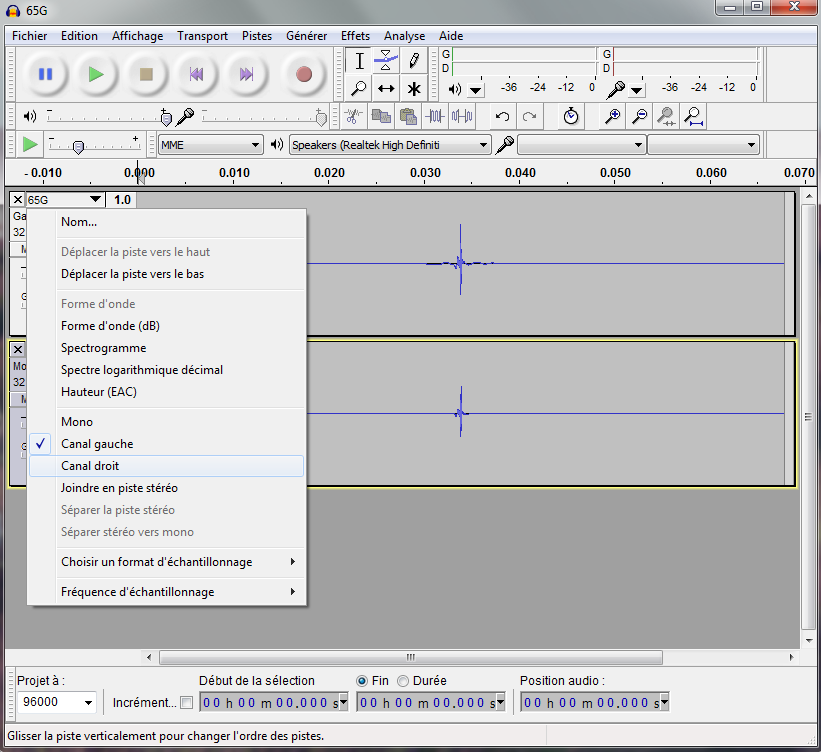The width and height of the screenshot is (821, 752).
Task: Click the Undo arrow icon
Action: click(503, 116)
